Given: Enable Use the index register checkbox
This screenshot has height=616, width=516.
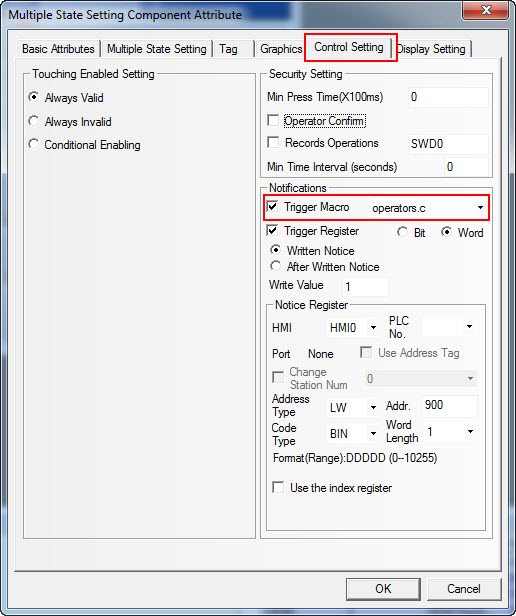Looking at the screenshot, I should (x=278, y=488).
